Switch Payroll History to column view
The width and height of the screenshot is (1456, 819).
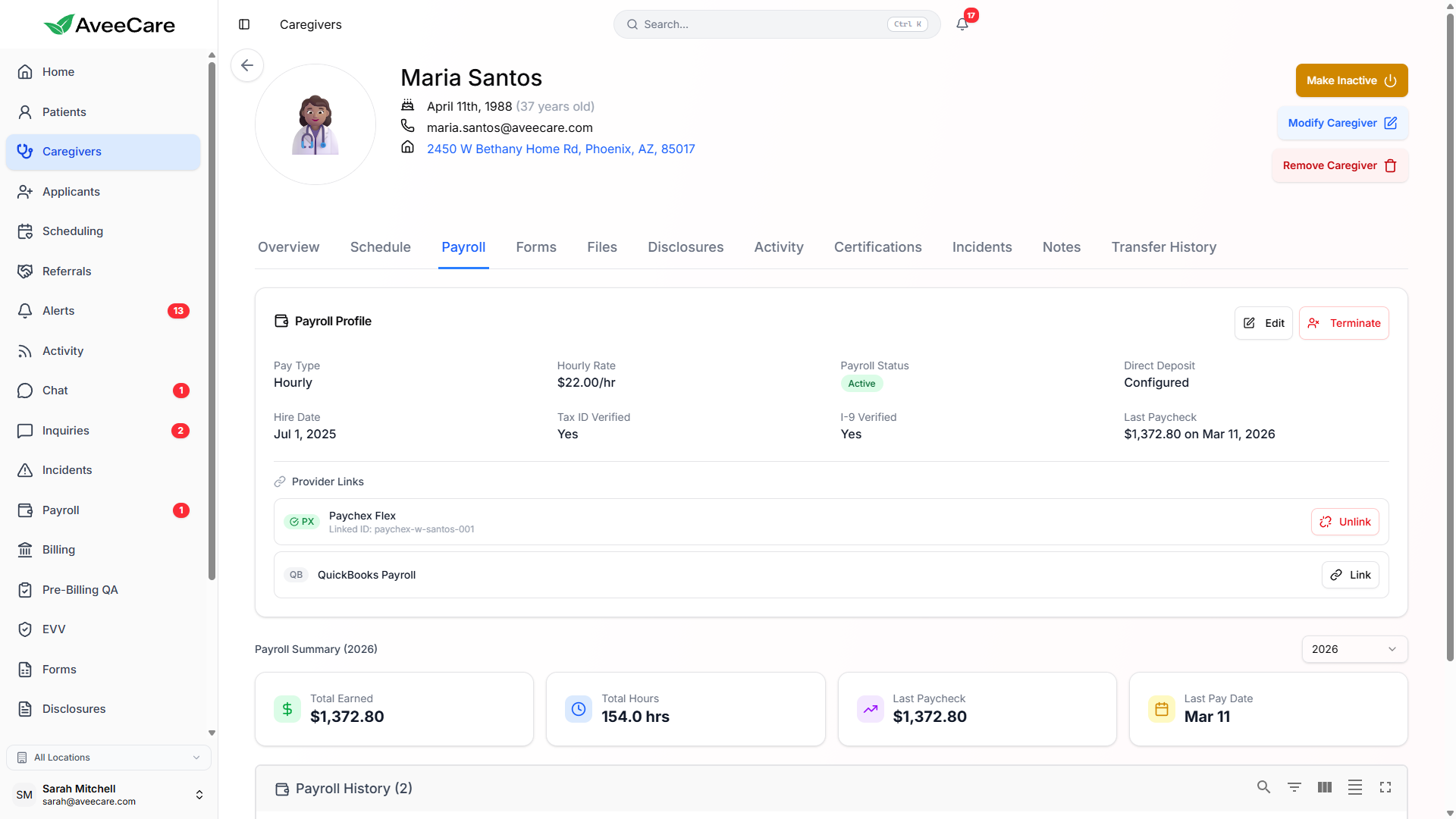click(x=1325, y=787)
